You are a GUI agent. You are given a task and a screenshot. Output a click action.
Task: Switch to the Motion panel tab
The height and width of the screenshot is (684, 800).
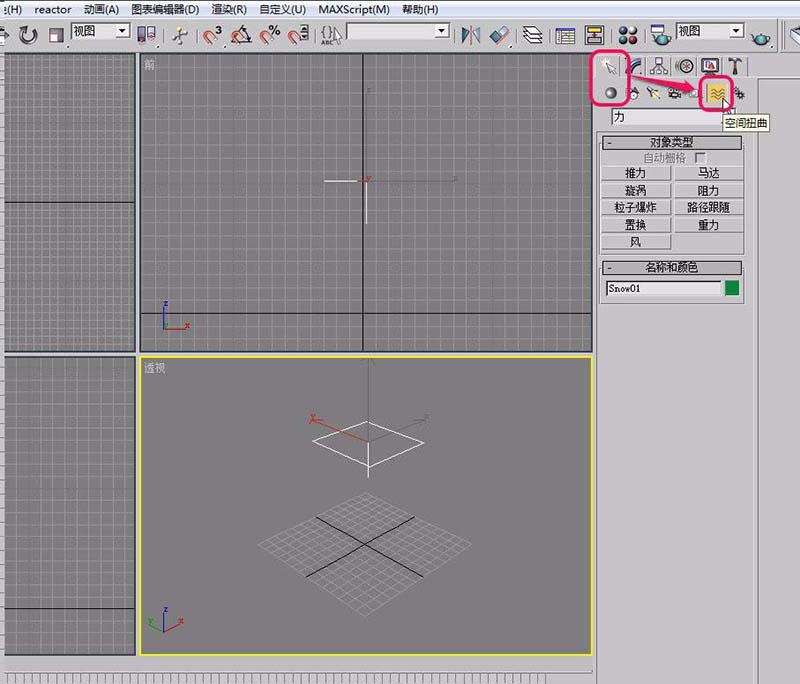685,66
